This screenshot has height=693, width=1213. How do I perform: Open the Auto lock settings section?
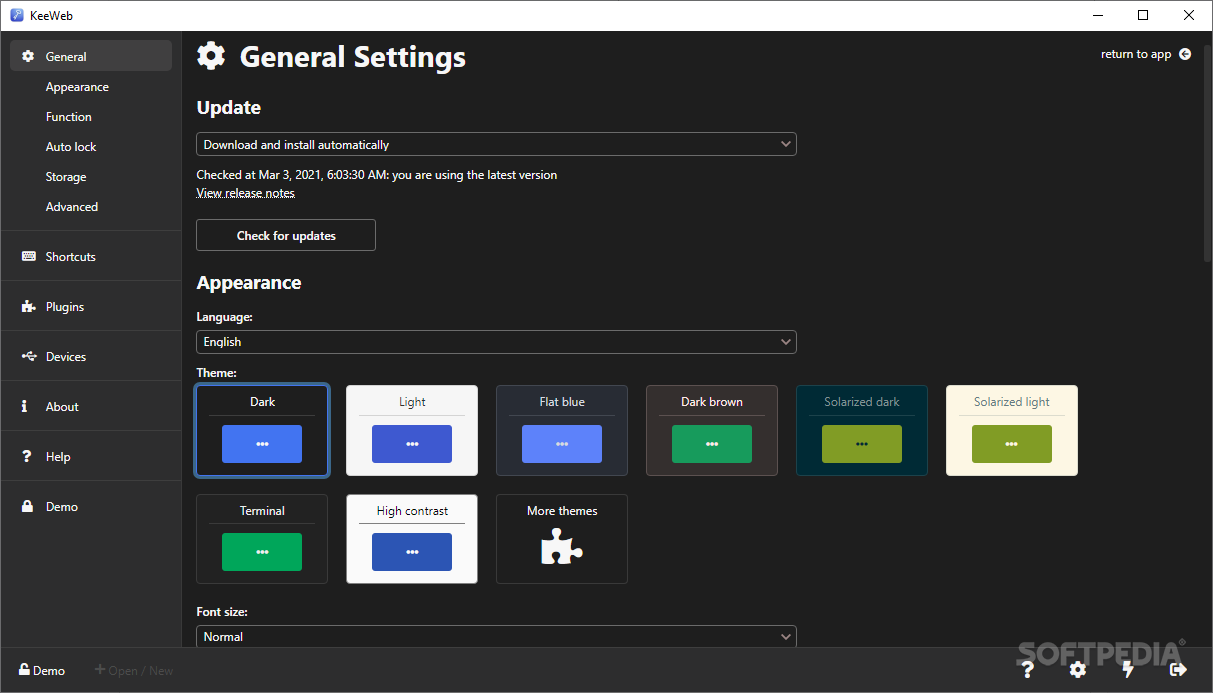pyautogui.click(x=71, y=147)
